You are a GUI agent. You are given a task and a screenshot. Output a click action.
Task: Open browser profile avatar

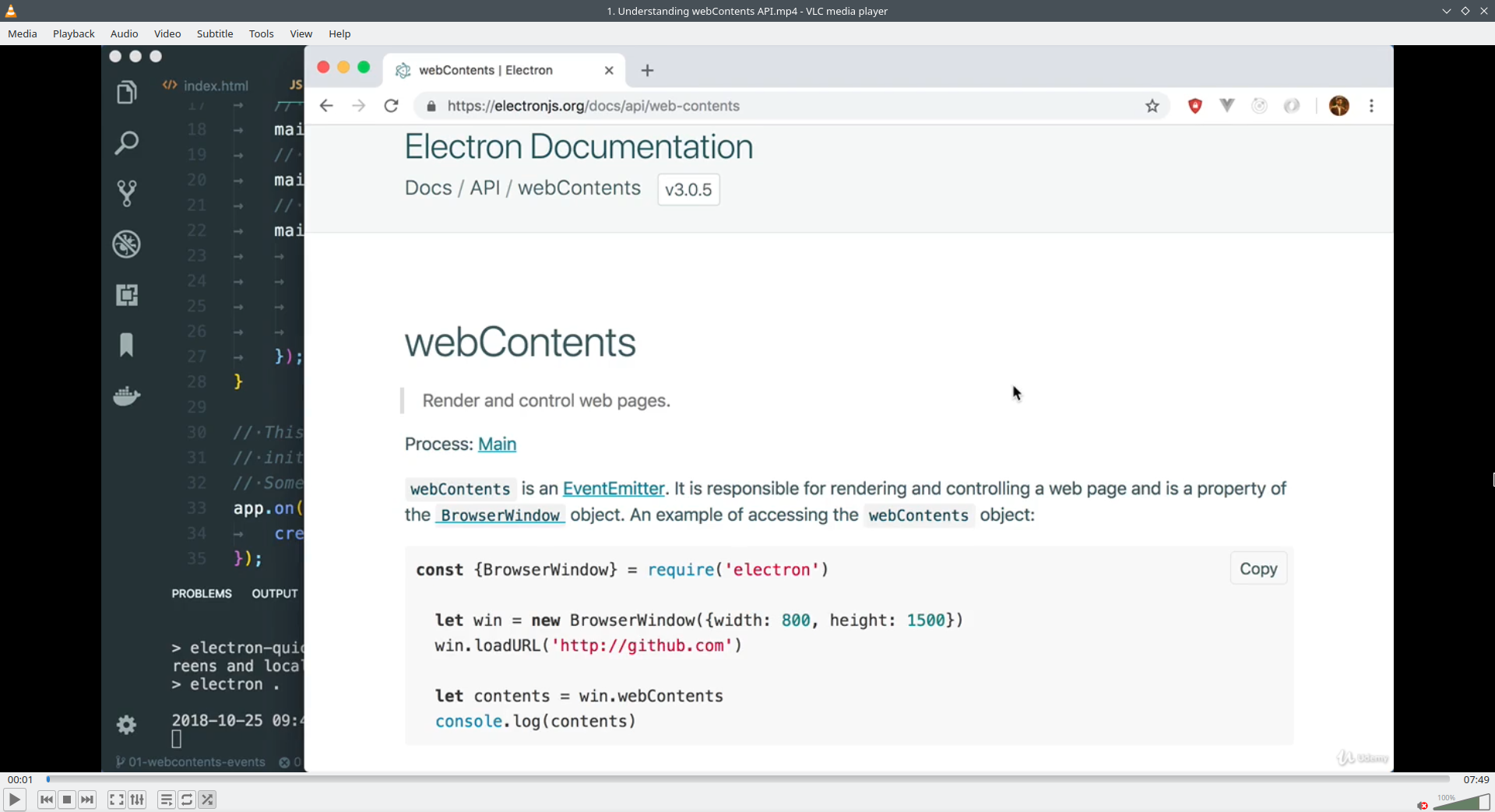1339,106
